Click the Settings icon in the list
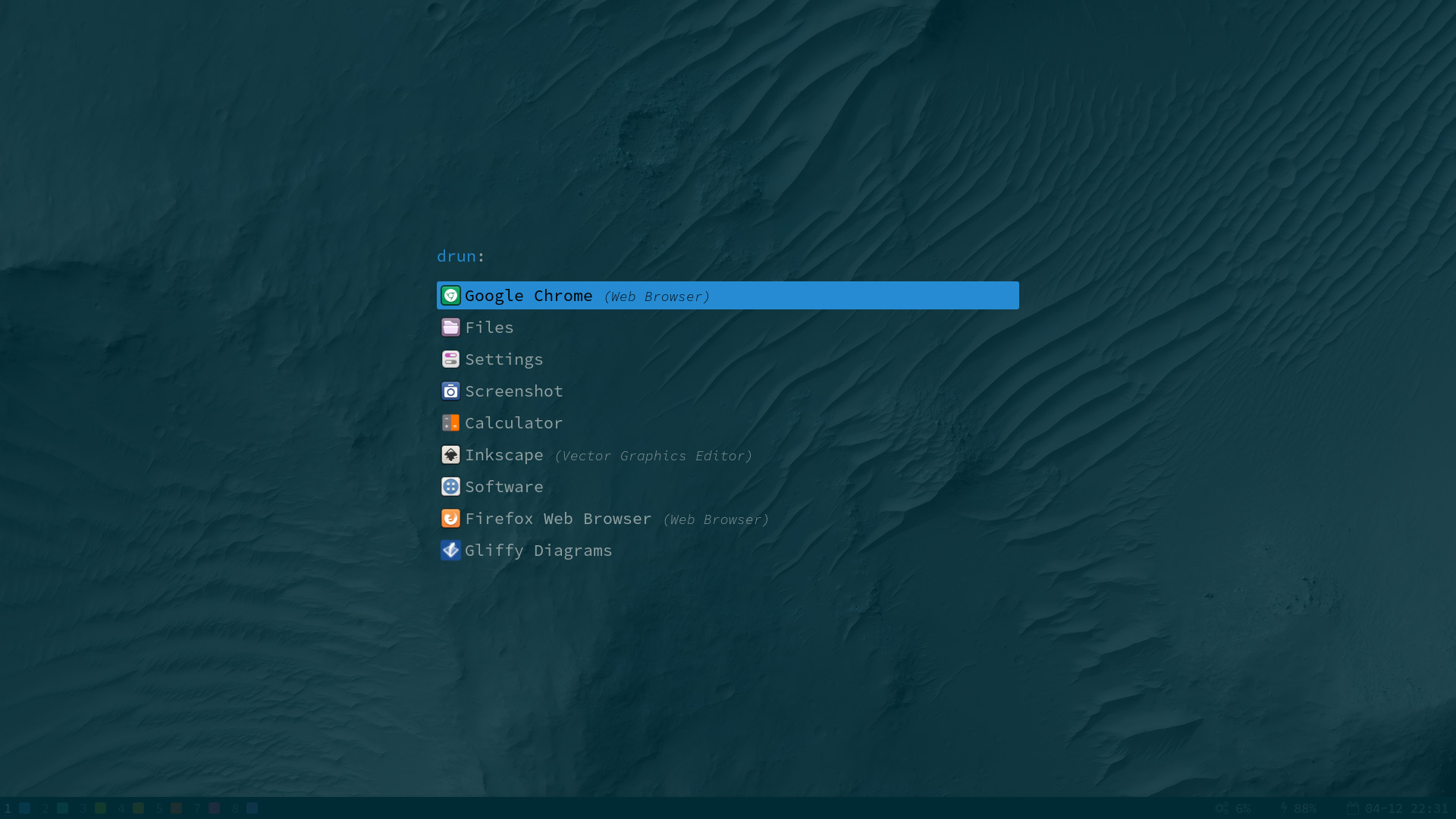The width and height of the screenshot is (1456, 819). point(450,359)
